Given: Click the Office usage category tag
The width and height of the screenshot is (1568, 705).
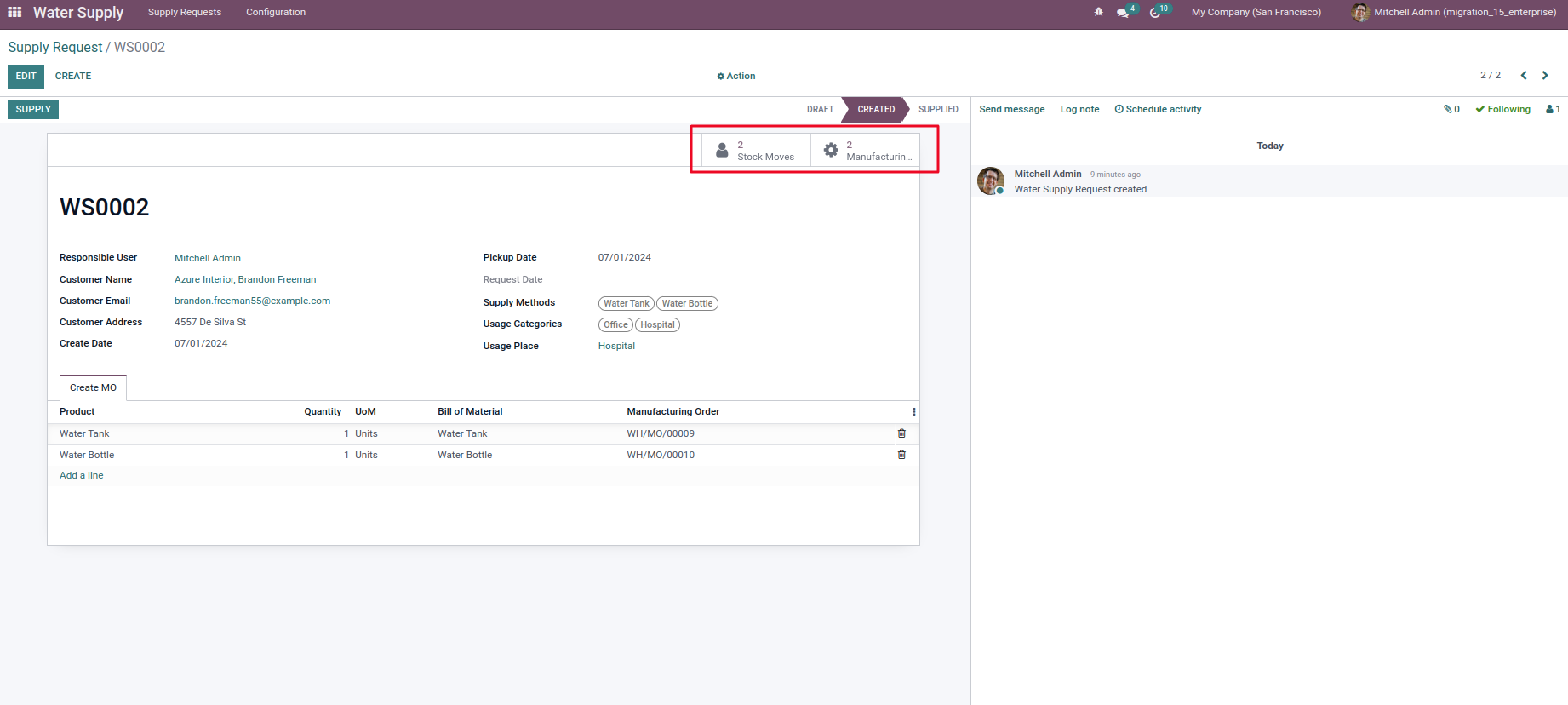Looking at the screenshot, I should tap(615, 324).
